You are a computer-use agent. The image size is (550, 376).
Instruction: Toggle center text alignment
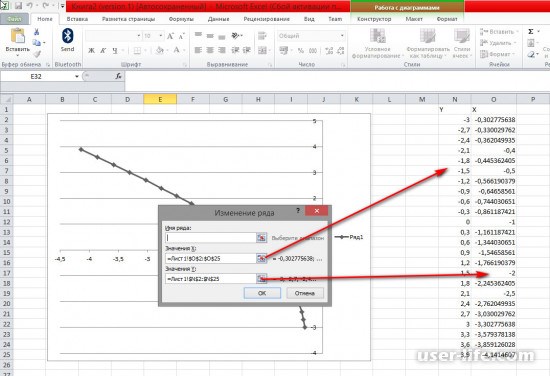click(210, 51)
